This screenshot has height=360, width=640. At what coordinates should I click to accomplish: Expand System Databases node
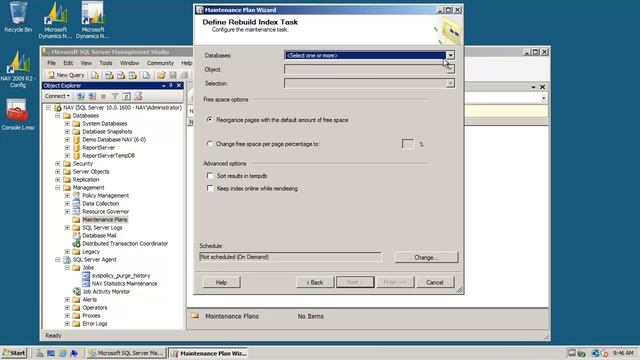pos(67,123)
